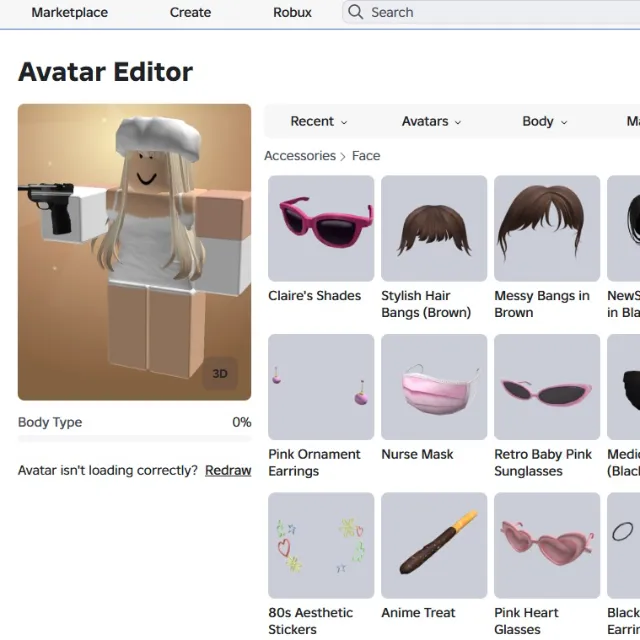Go to Marketplace in top navigation

tap(70, 12)
